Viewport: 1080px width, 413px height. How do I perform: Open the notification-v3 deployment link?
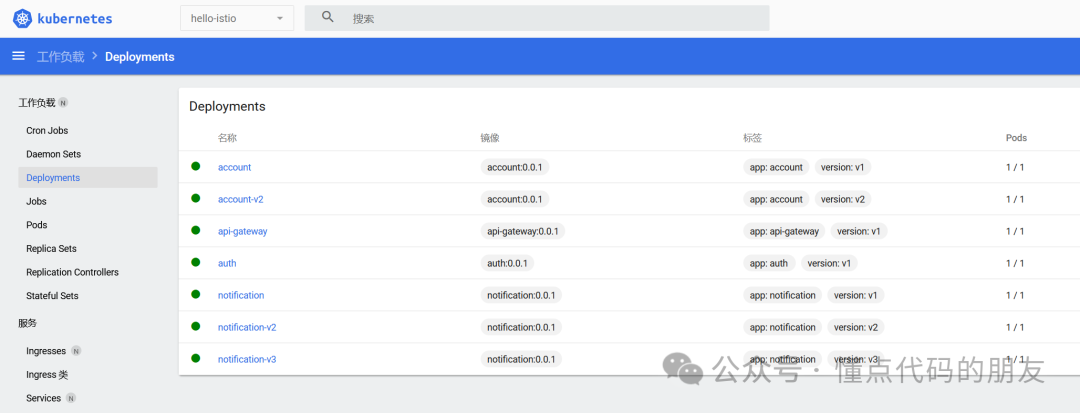click(247, 359)
